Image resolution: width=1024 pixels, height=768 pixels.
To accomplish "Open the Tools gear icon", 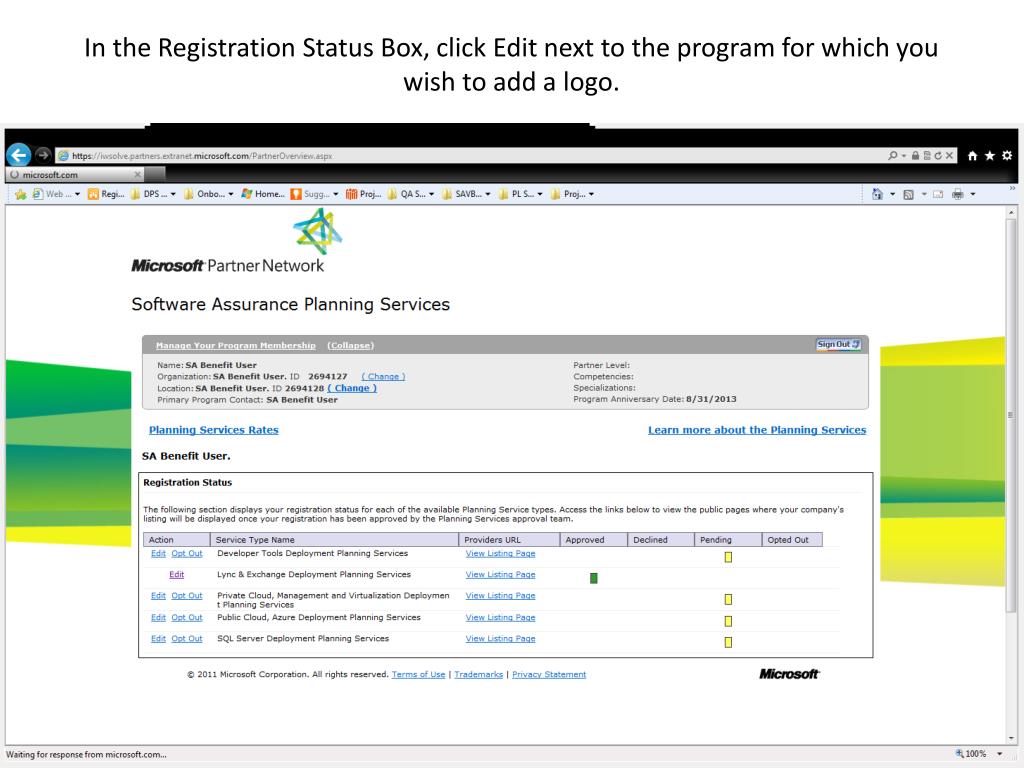I will click(x=1007, y=155).
